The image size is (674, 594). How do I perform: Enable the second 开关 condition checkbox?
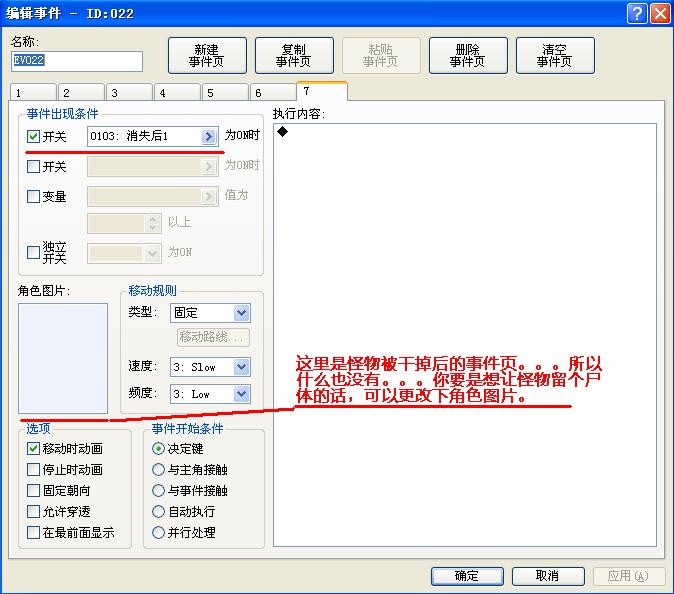click(x=33, y=166)
